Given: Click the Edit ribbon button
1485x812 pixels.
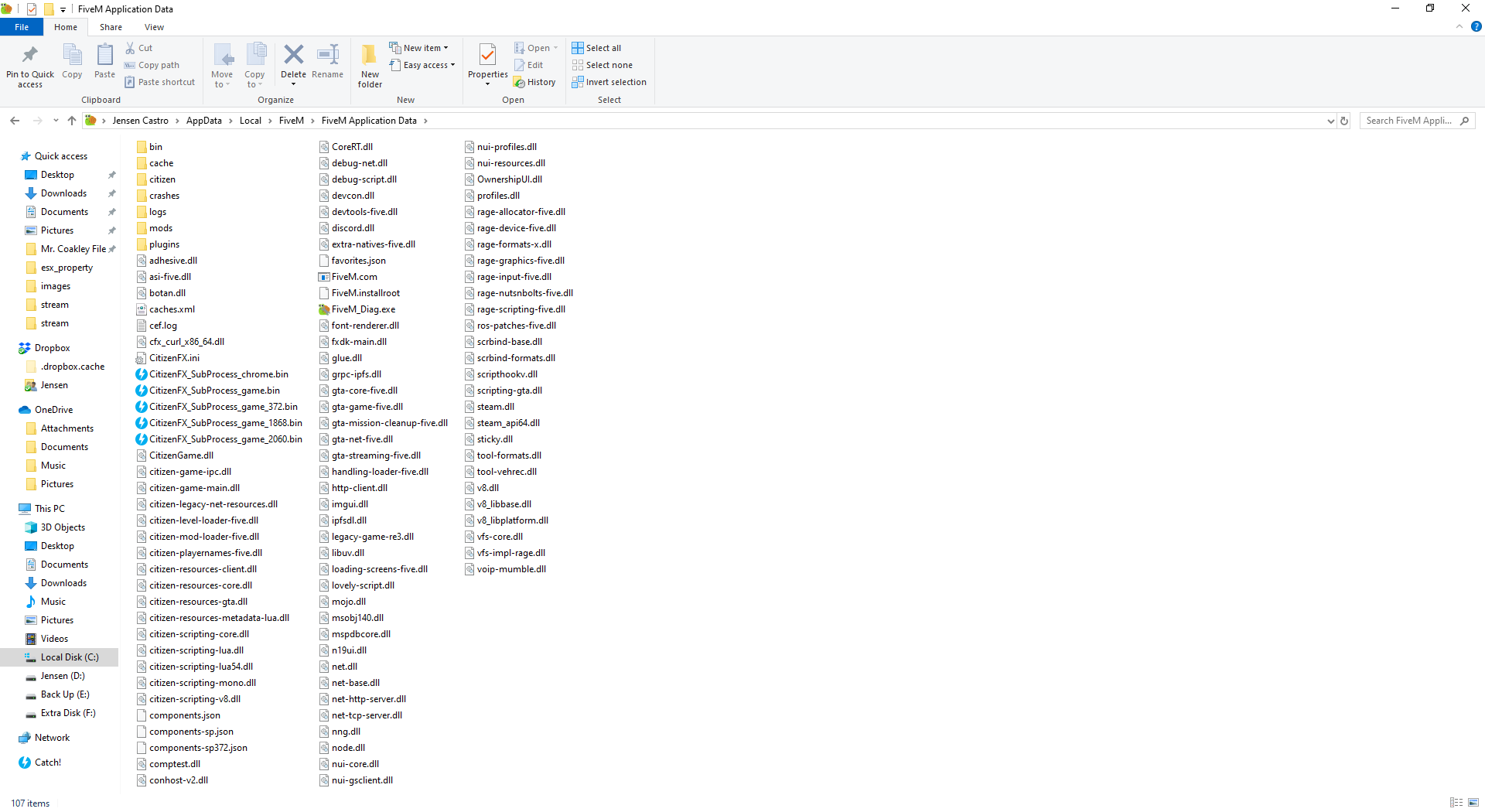Looking at the screenshot, I should click(x=529, y=65).
